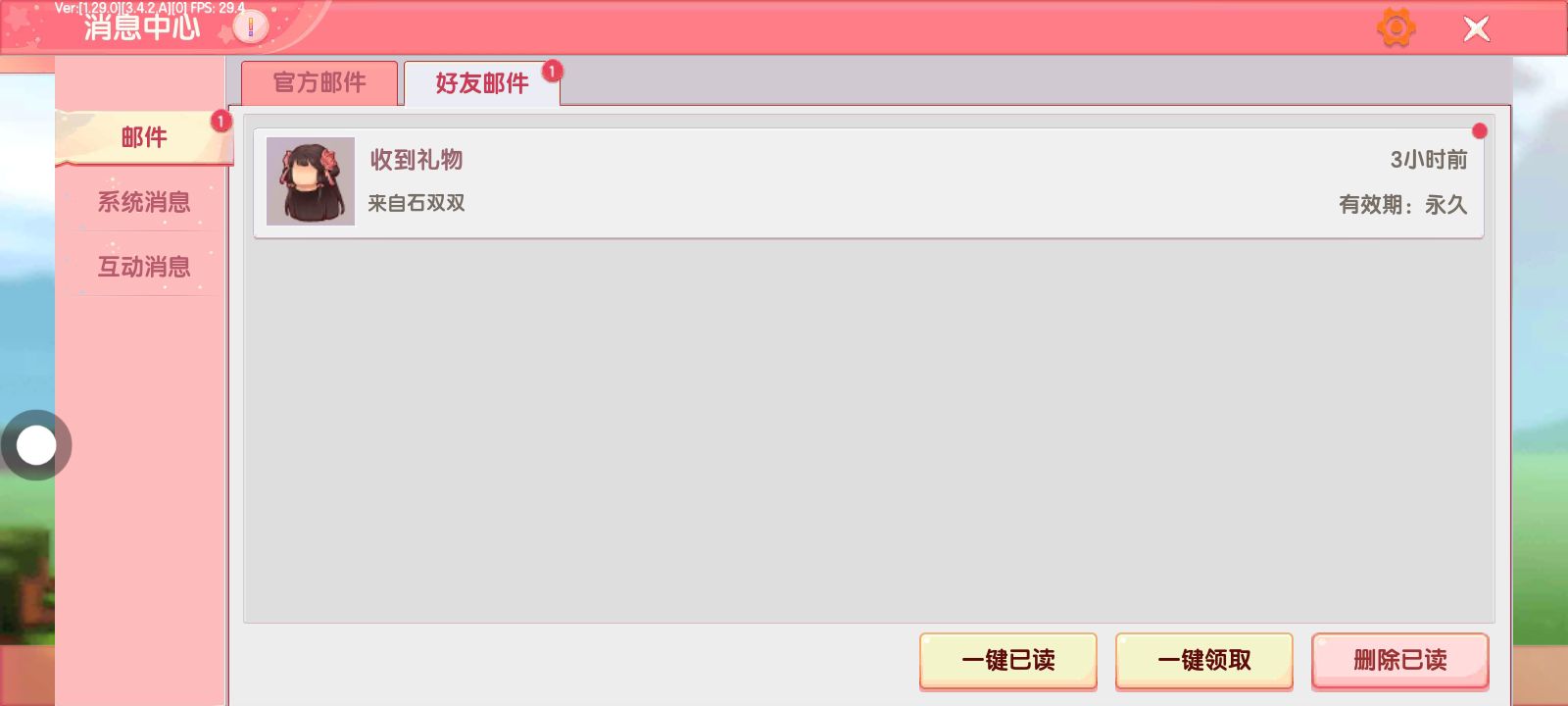Image resolution: width=1568 pixels, height=706 pixels.
Task: Open the sender's avatar thumbnail
Action: pyautogui.click(x=311, y=181)
